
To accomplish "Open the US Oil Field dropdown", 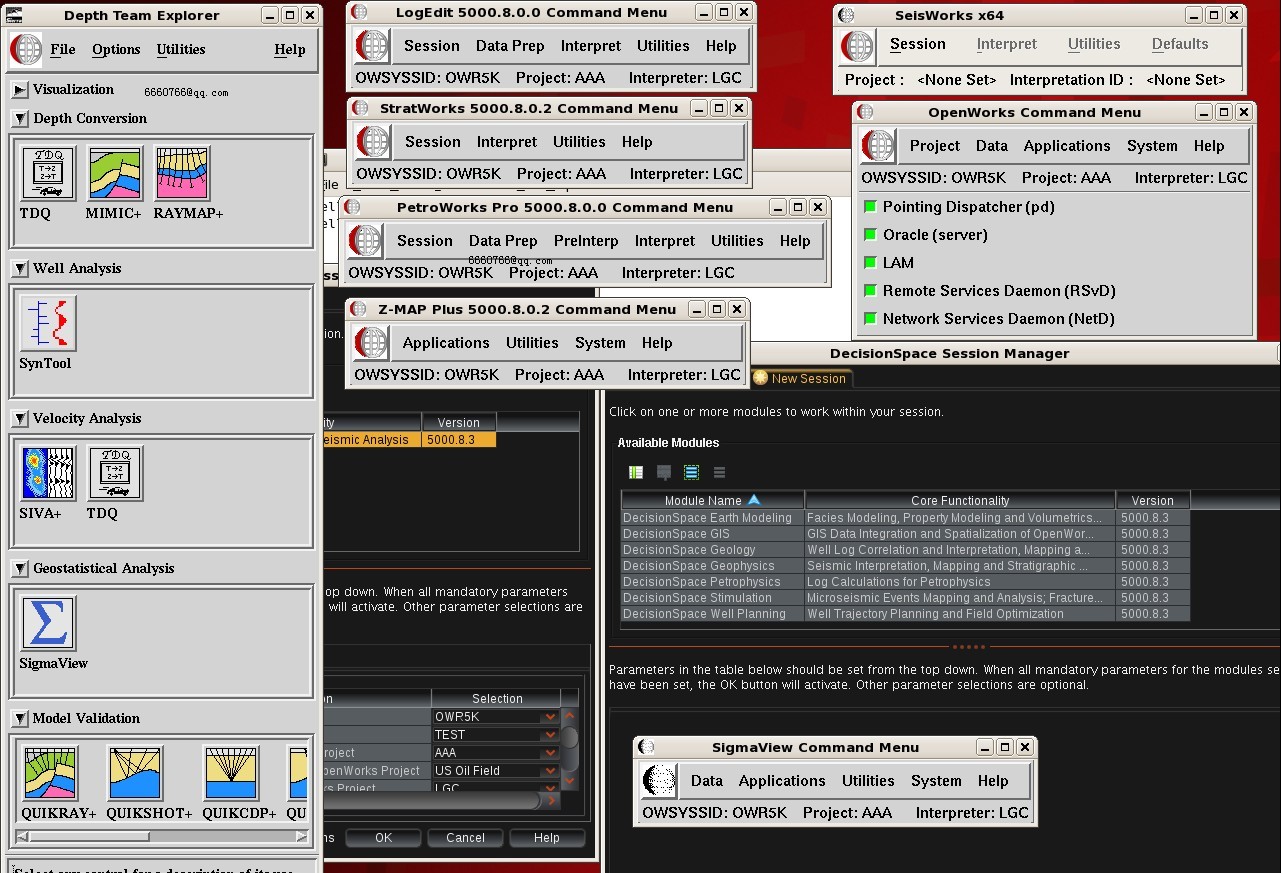I will click(550, 771).
